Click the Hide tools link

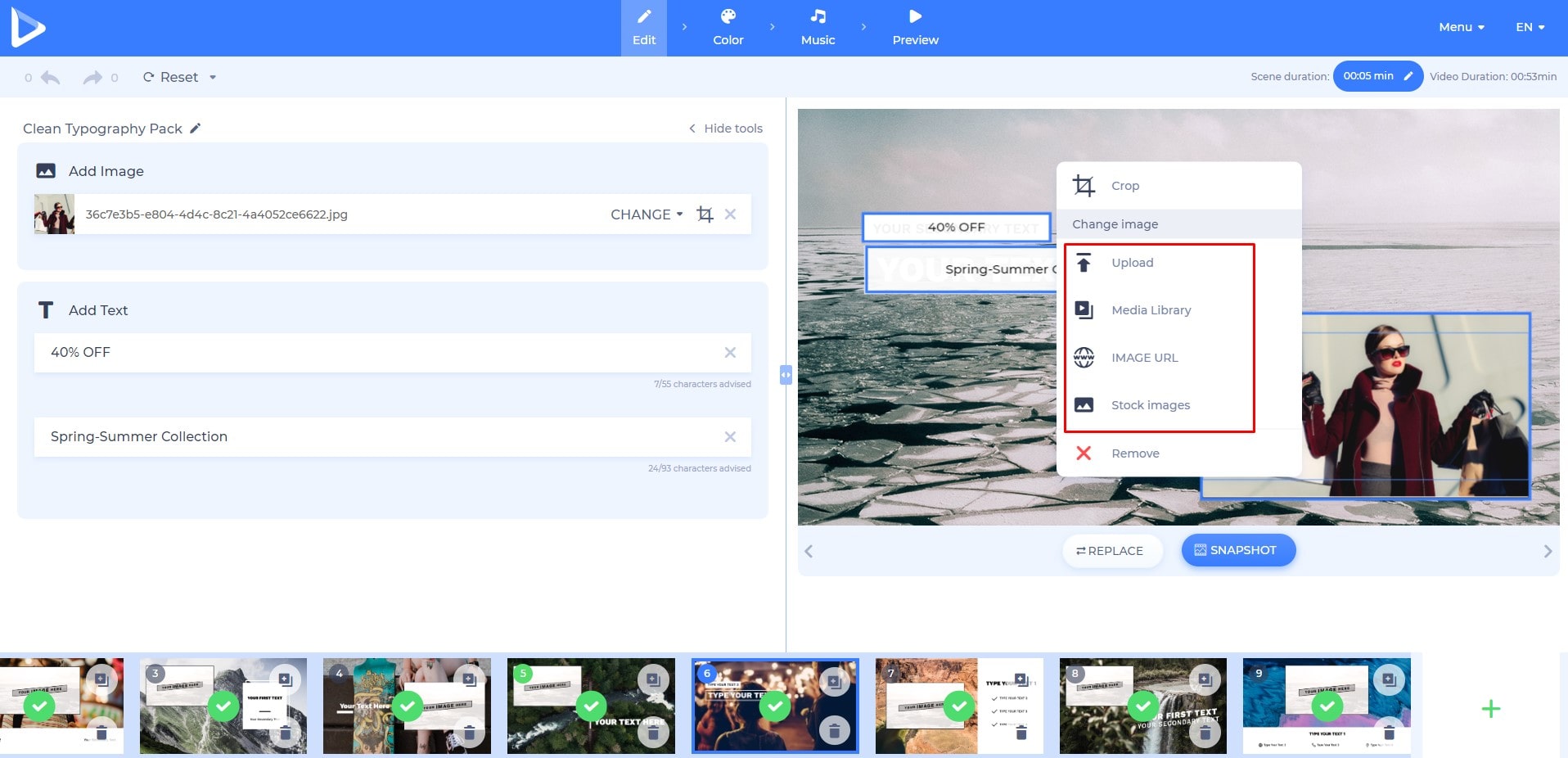725,129
